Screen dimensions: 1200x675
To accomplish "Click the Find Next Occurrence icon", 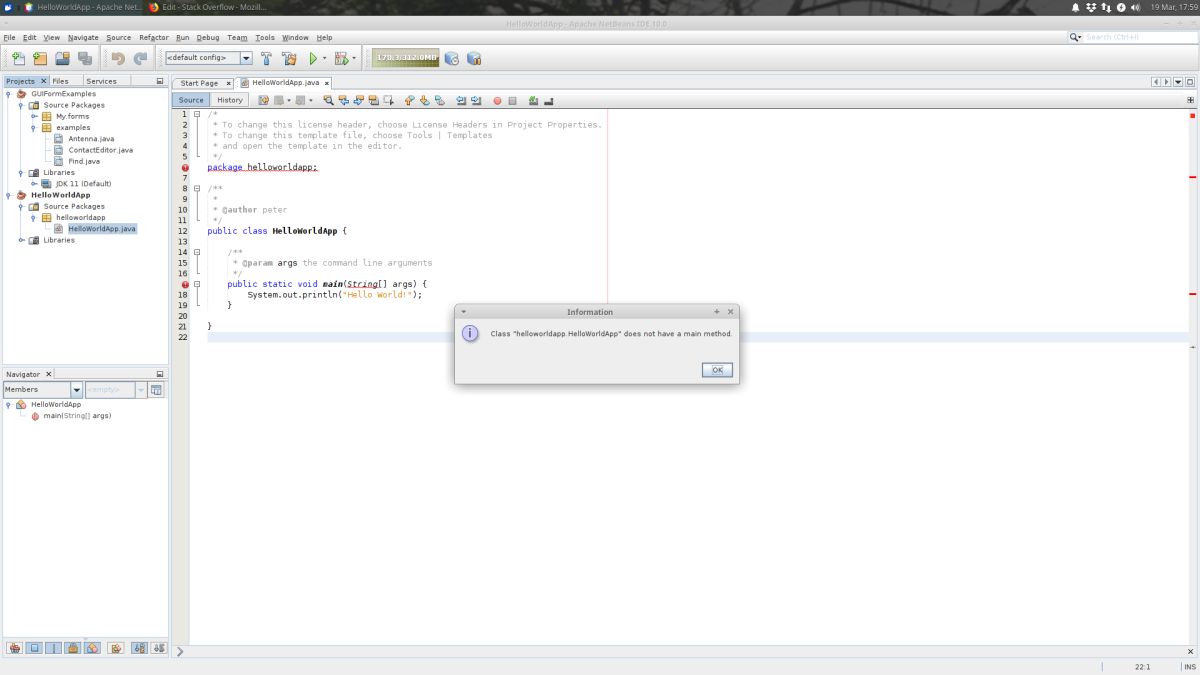I will point(358,100).
